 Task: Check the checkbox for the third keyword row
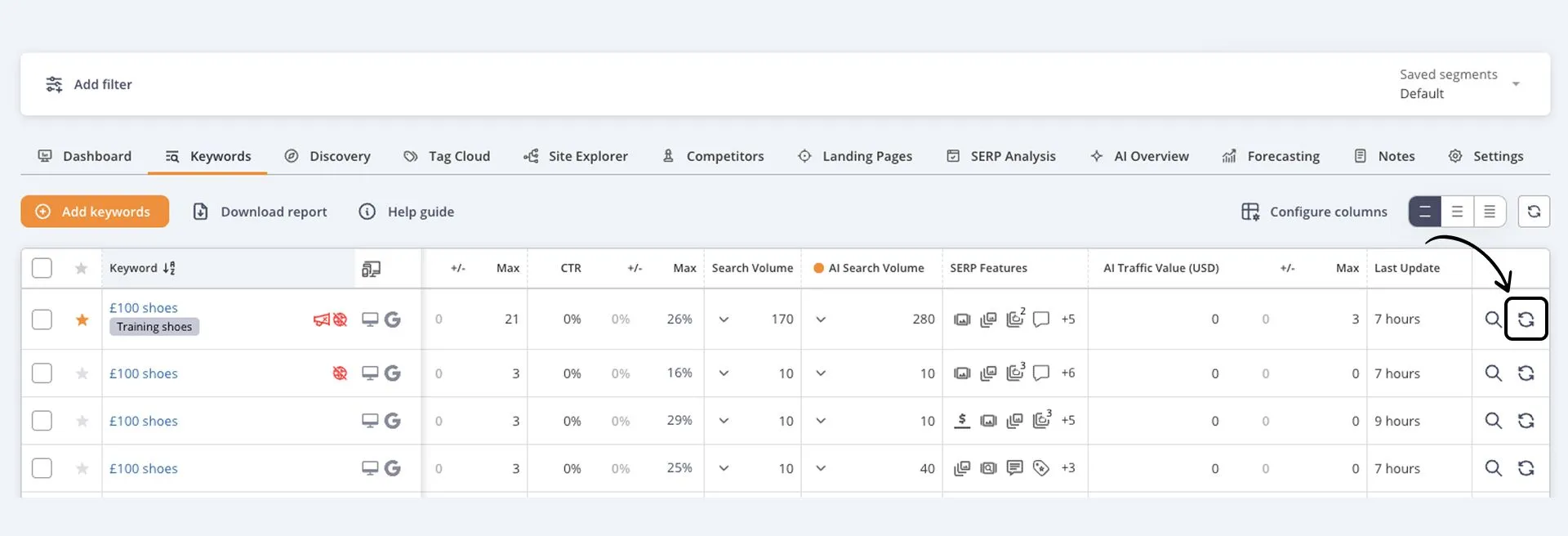(42, 421)
